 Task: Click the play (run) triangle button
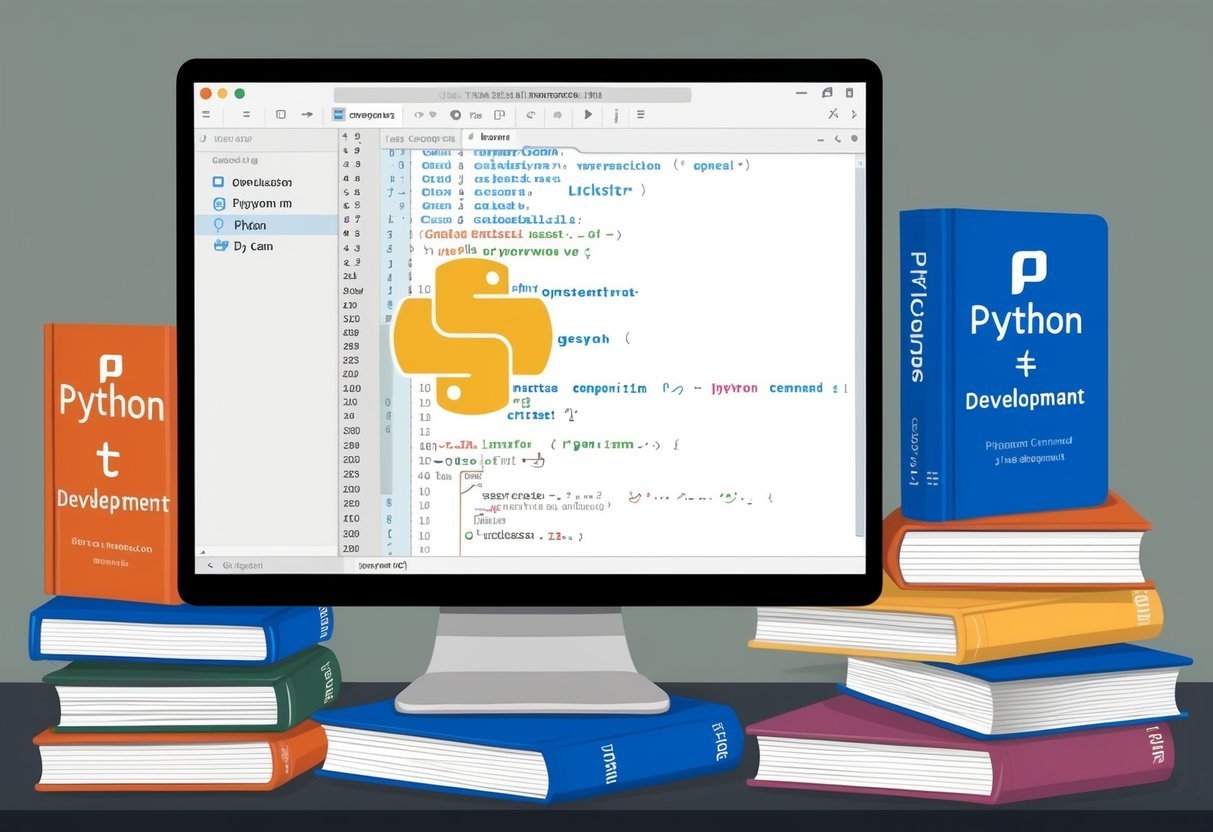tap(588, 115)
